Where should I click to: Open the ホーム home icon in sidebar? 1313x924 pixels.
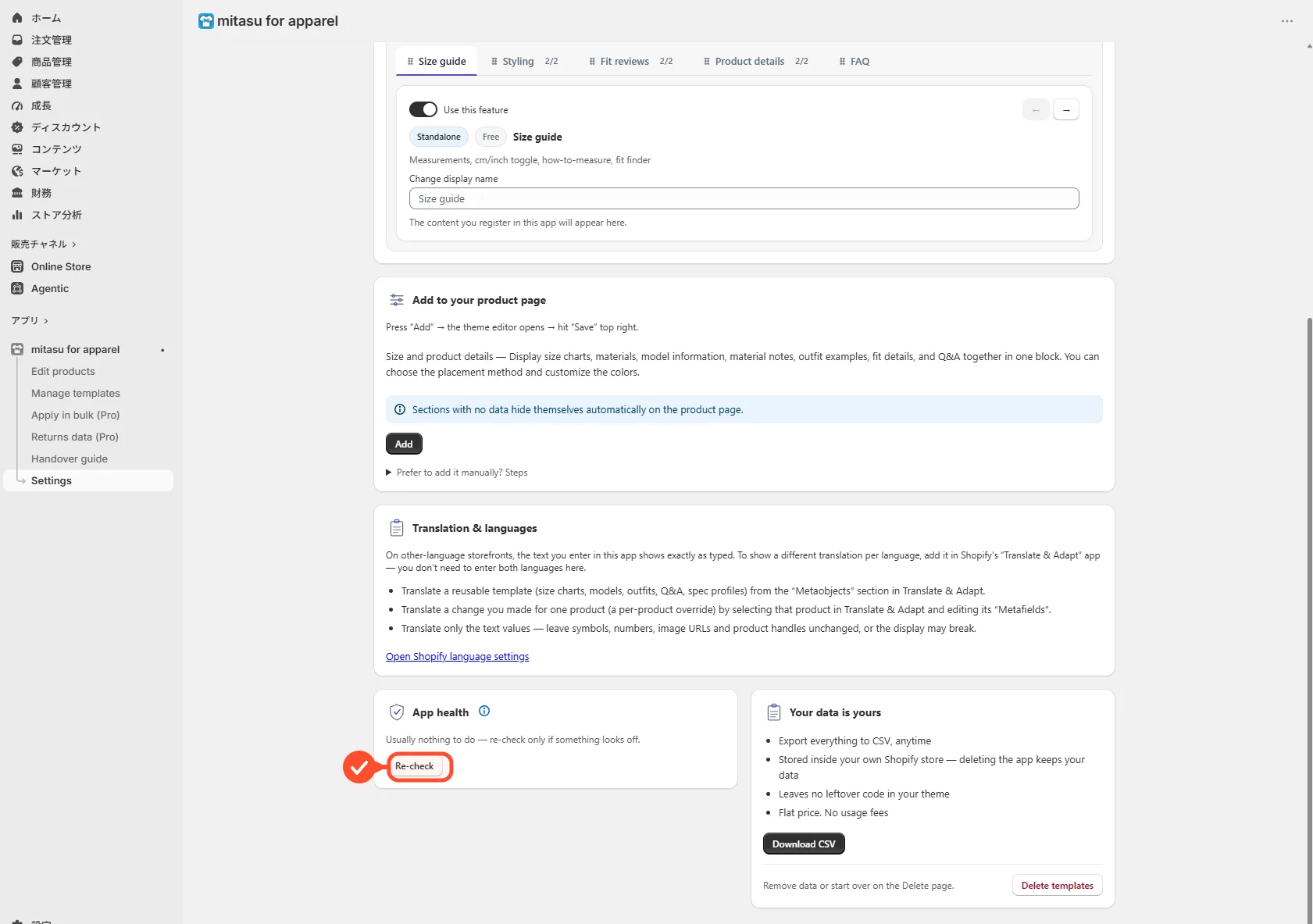click(x=17, y=17)
